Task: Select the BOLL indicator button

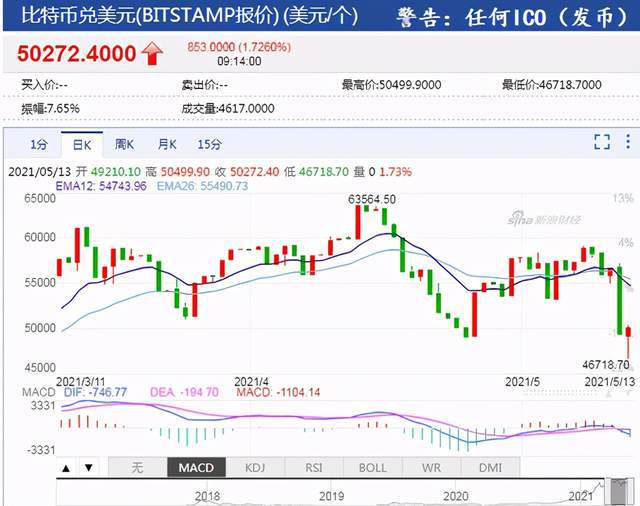Action: tap(373, 468)
